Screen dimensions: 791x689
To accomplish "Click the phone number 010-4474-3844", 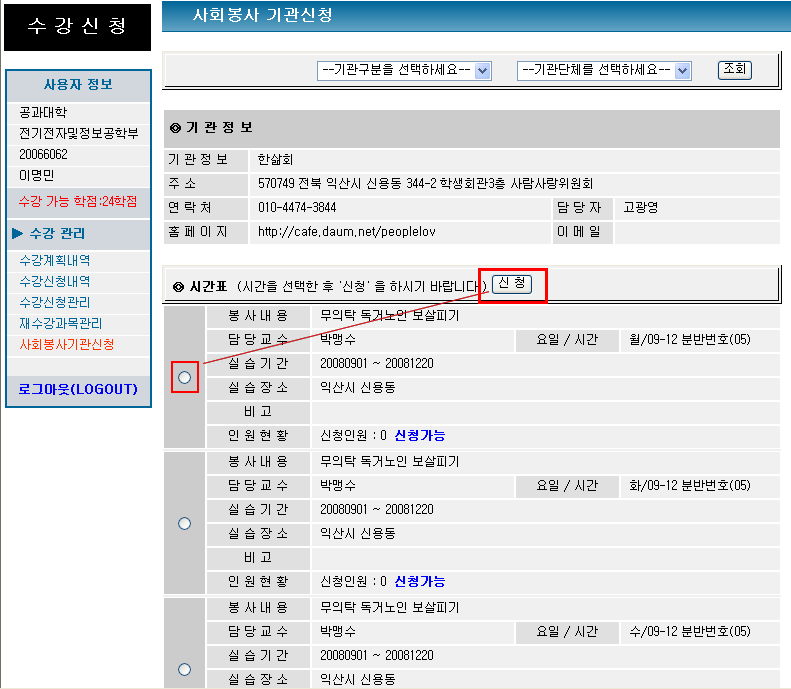I will (297, 207).
